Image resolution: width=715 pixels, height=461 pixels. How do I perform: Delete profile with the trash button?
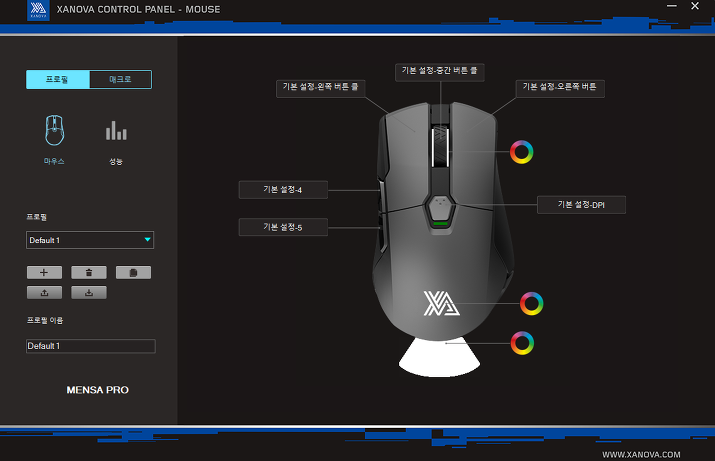[x=89, y=273]
